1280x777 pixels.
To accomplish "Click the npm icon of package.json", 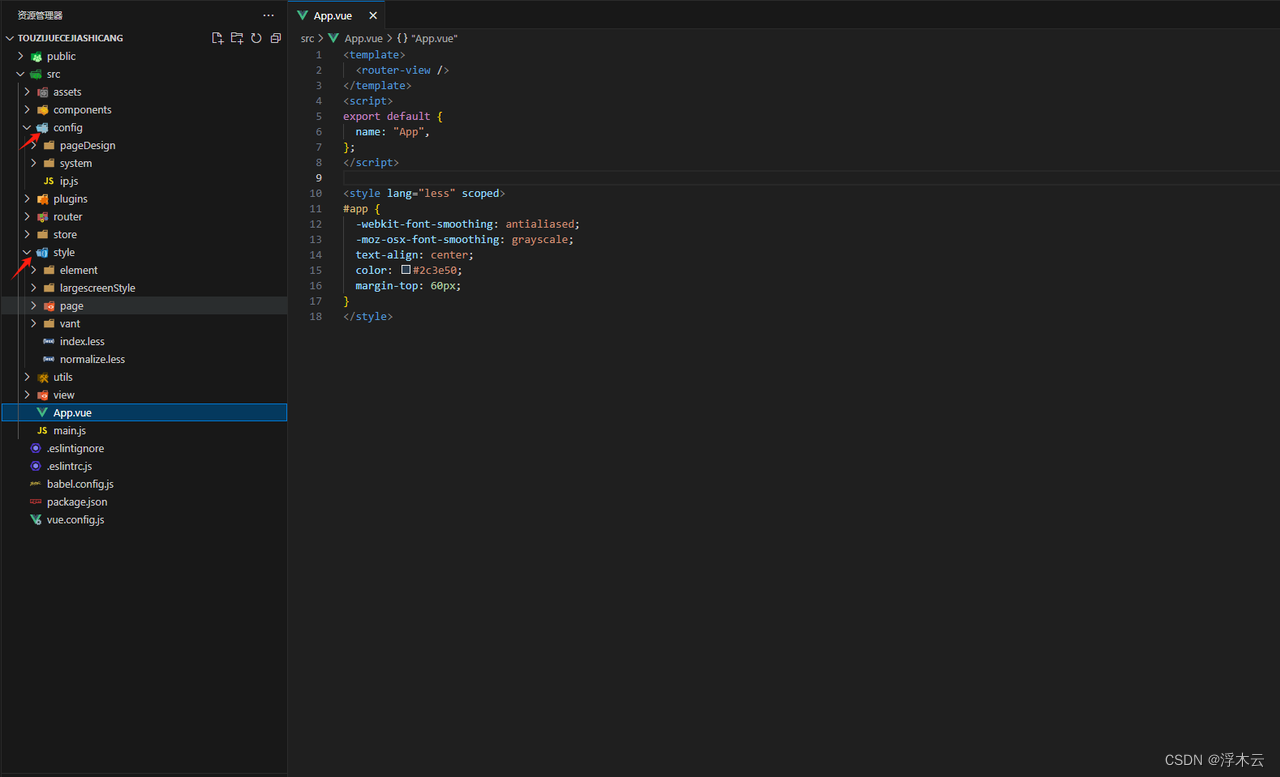I will [x=36, y=502].
